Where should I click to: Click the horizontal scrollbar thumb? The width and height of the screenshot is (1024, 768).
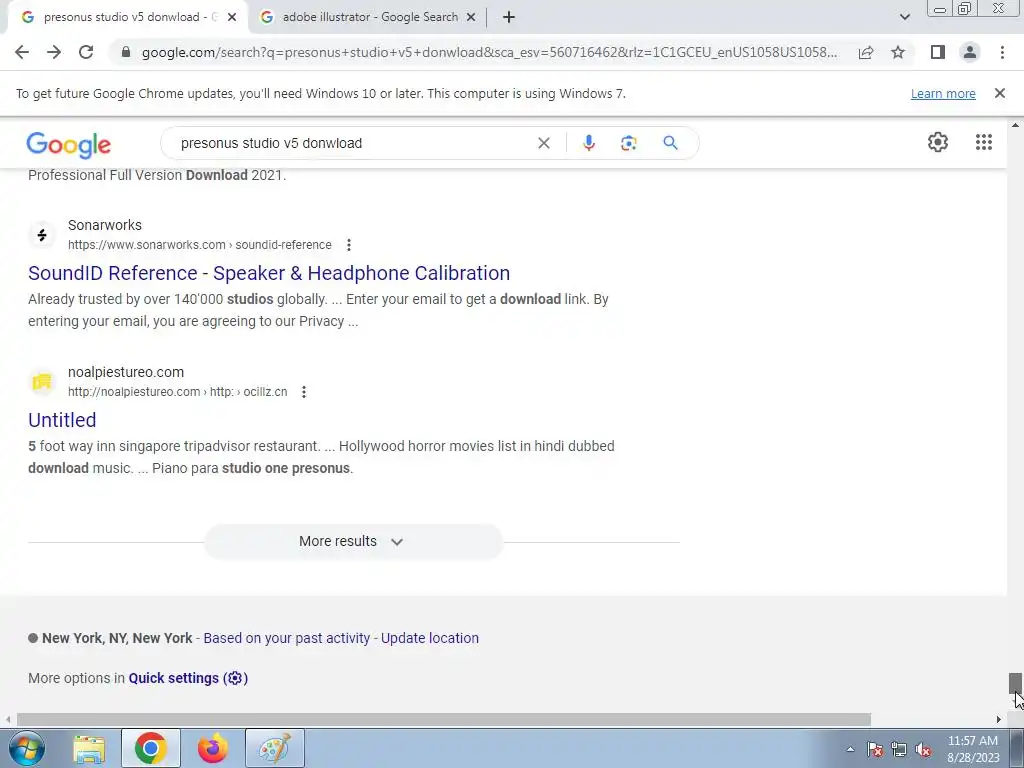point(443,720)
